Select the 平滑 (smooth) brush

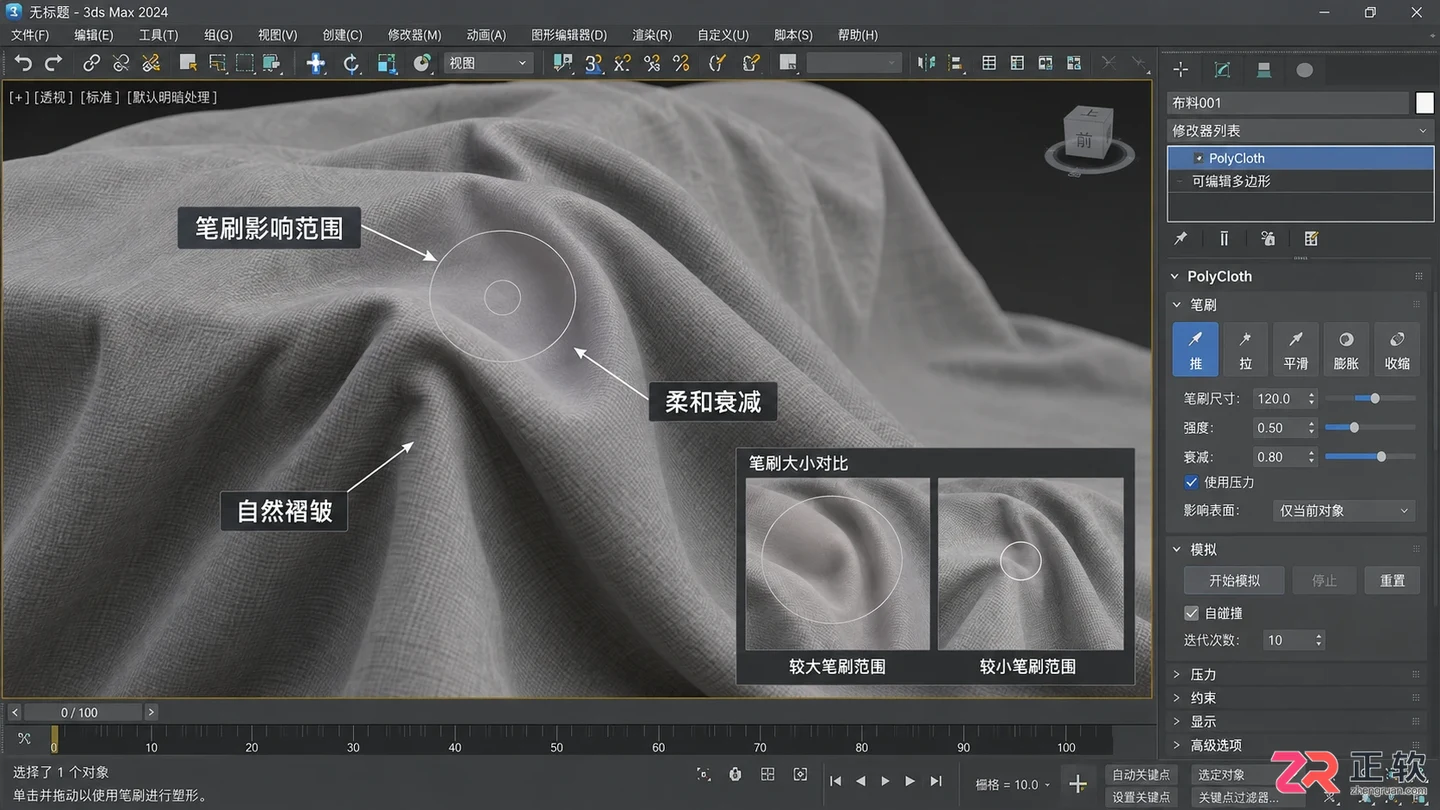click(x=1296, y=349)
